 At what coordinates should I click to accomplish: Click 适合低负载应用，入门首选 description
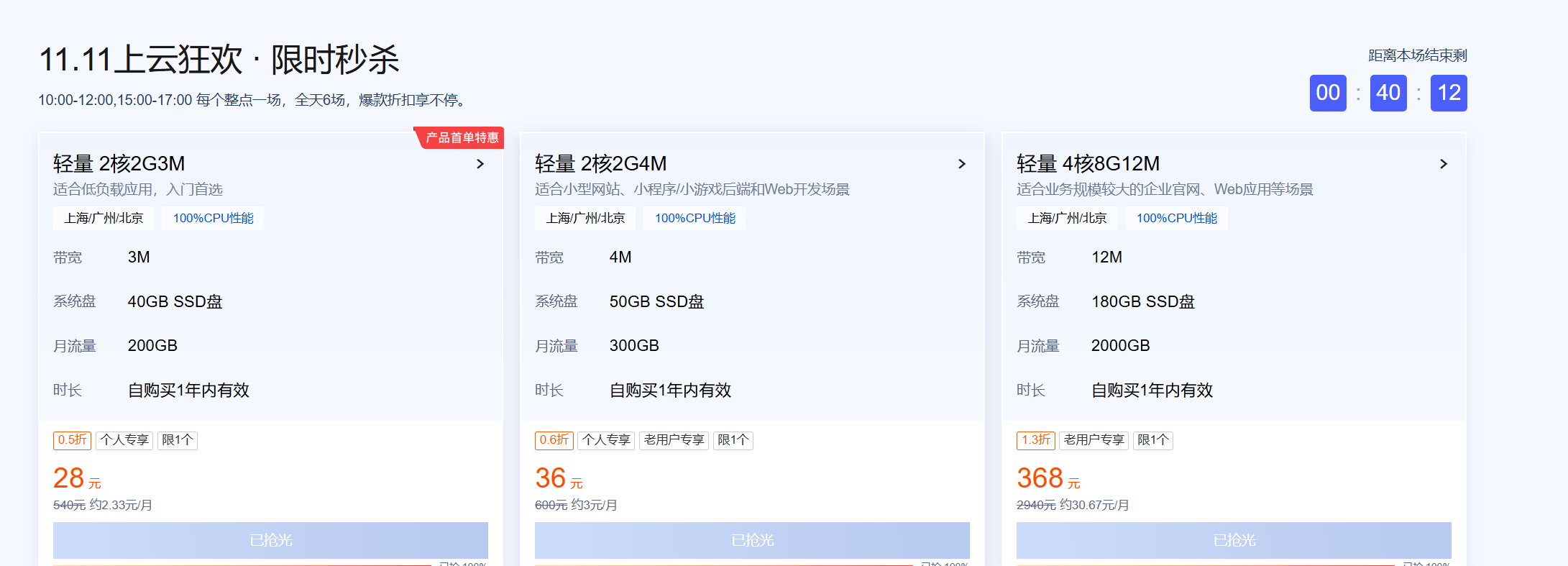pos(138,189)
